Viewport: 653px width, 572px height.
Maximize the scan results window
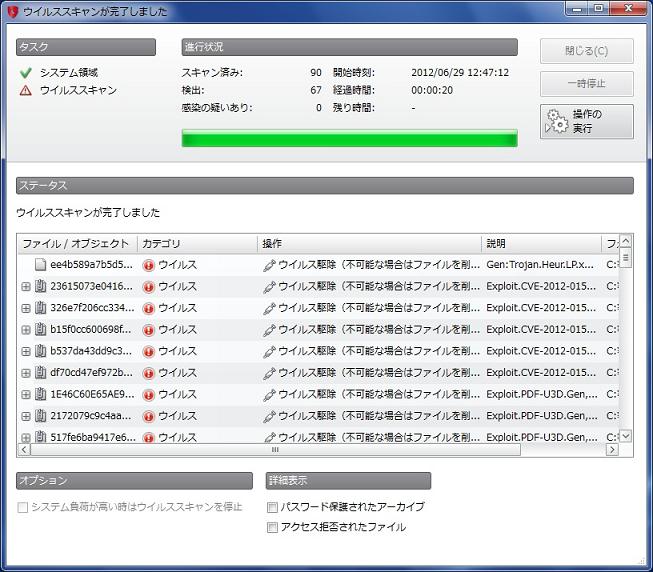598,8
